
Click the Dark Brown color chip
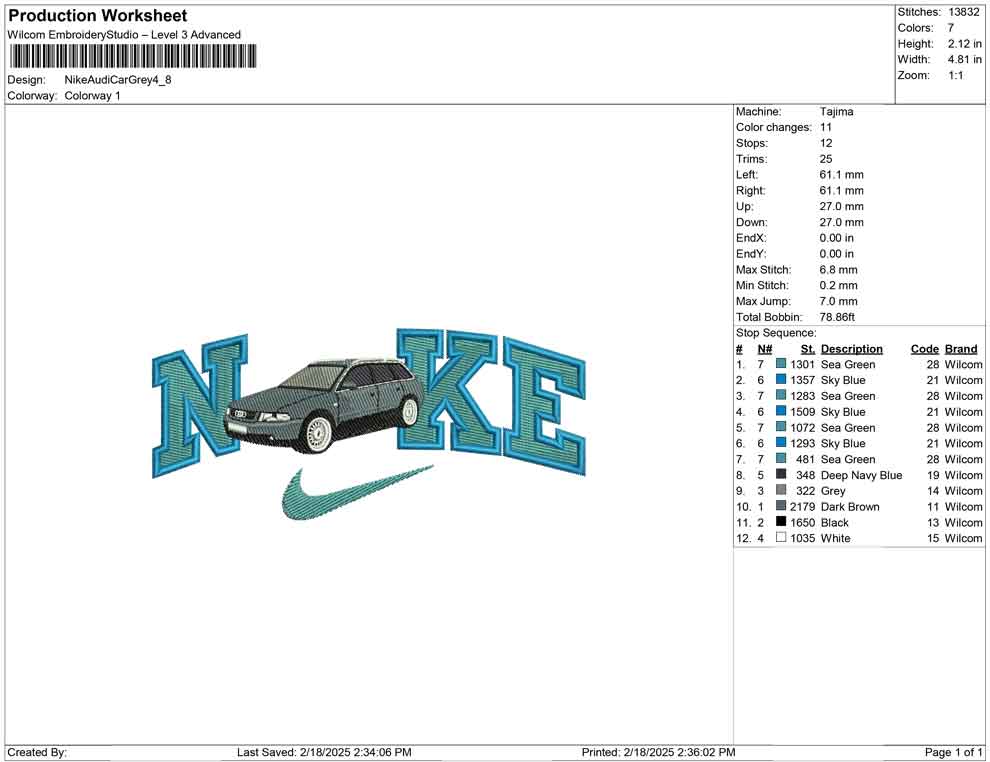[781, 507]
